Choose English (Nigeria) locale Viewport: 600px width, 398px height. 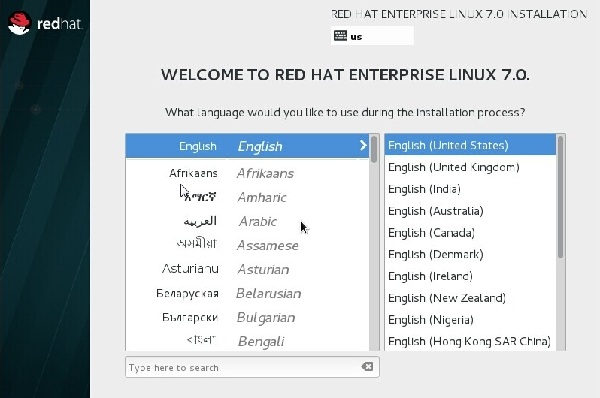(x=470, y=320)
